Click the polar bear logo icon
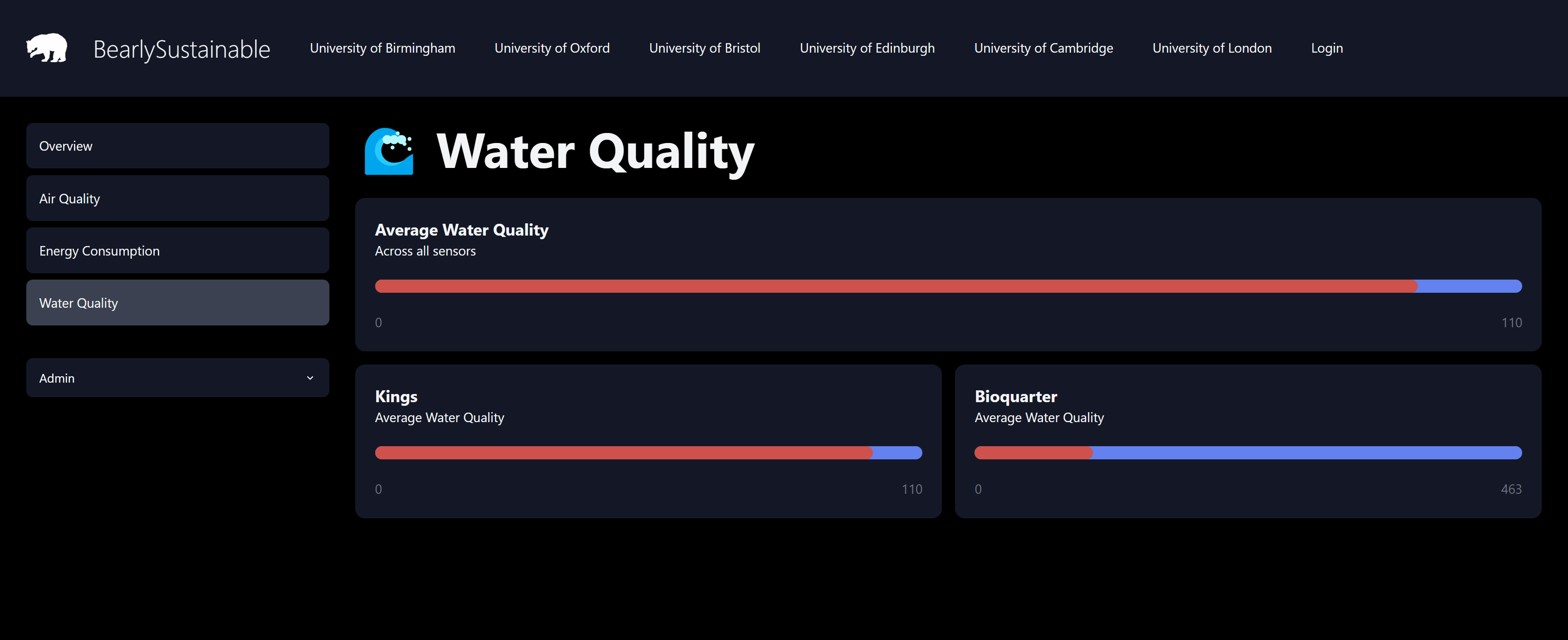This screenshot has height=640, width=1568. (47, 48)
